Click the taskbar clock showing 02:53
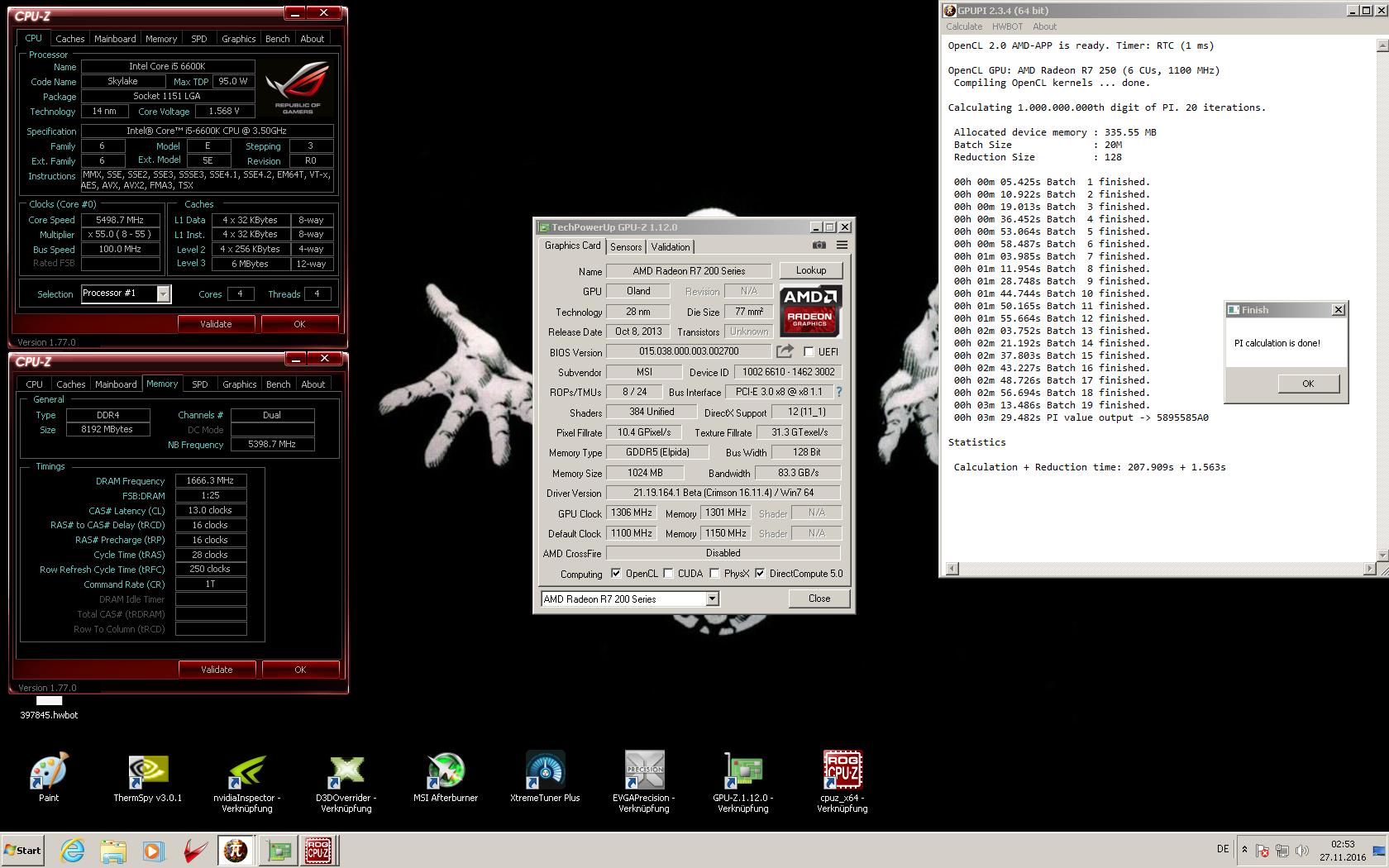Image resolution: width=1389 pixels, height=868 pixels. coord(1343,851)
